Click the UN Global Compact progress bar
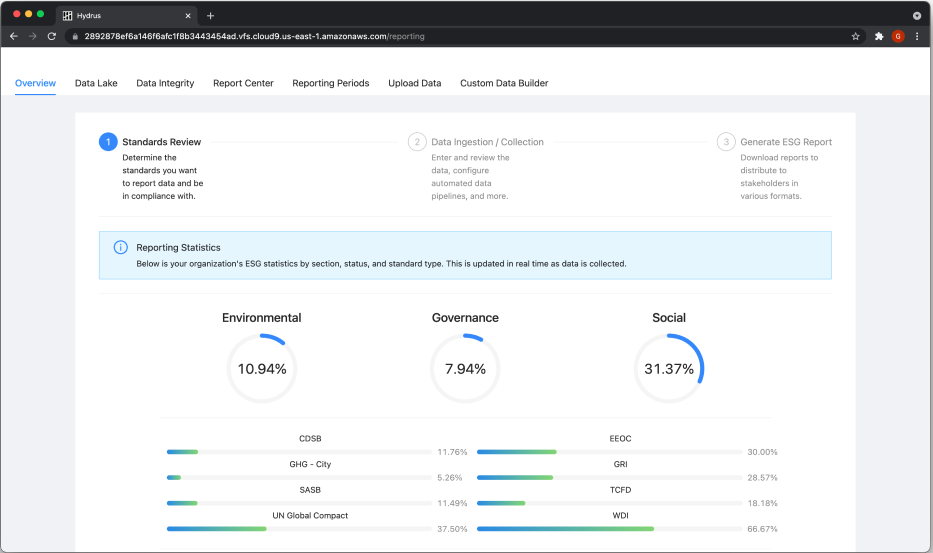 (x=300, y=529)
